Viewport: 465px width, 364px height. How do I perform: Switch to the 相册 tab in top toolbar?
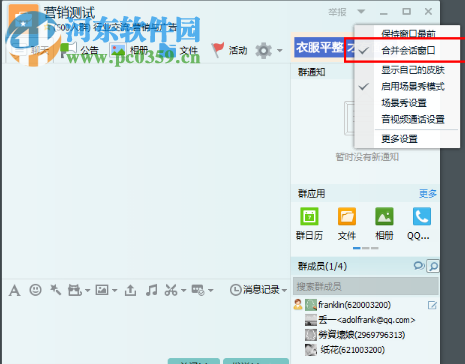point(129,51)
